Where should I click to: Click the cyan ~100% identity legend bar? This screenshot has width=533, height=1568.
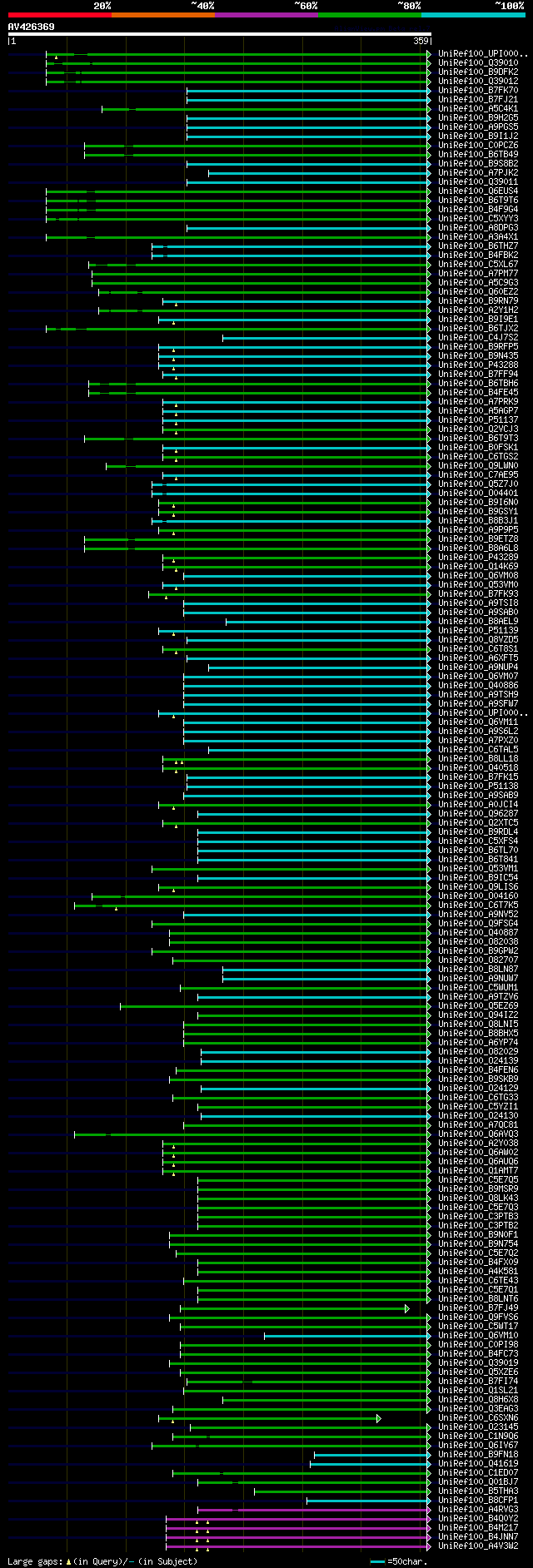473,15
